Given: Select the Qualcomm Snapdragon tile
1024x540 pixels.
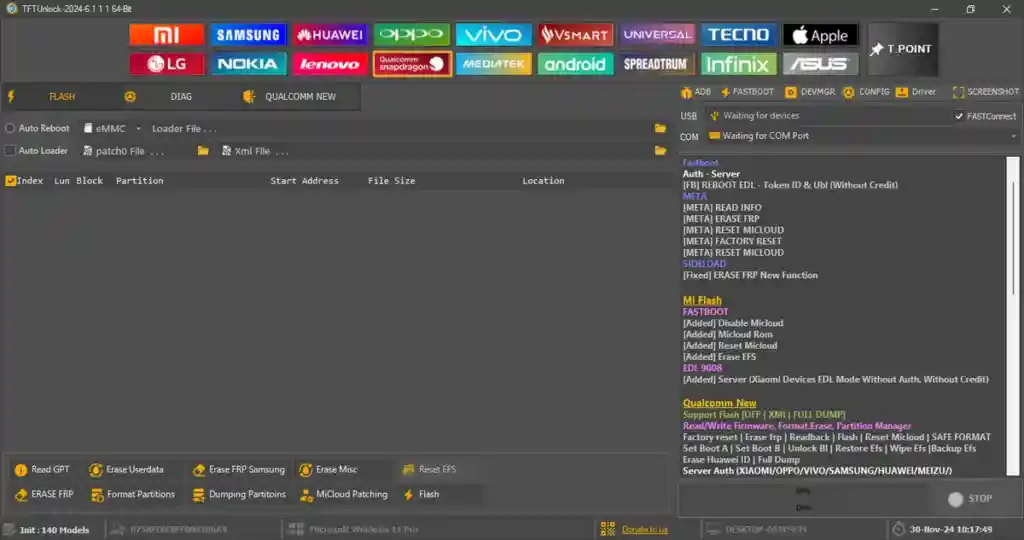Looking at the screenshot, I should coord(412,64).
